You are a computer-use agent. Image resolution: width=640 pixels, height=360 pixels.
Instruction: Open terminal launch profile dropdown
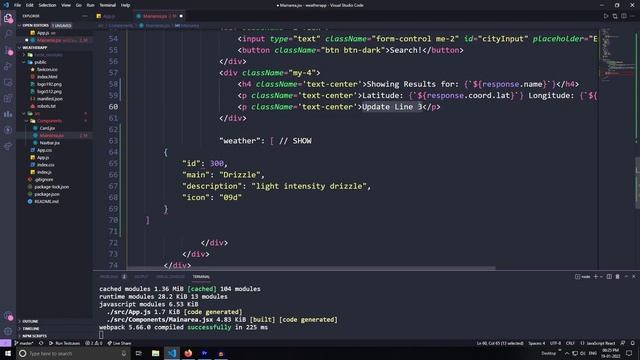tap(601, 277)
